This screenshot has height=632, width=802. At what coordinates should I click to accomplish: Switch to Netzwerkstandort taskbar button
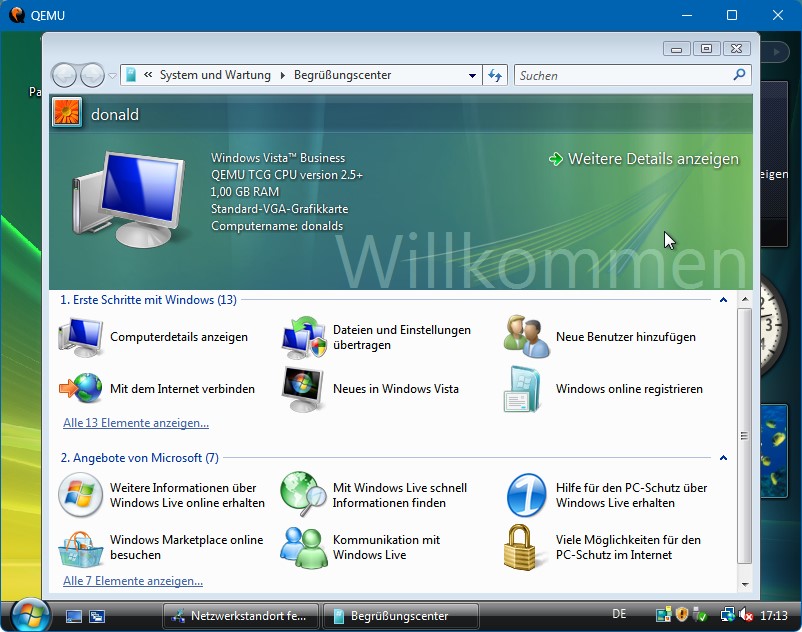click(240, 616)
